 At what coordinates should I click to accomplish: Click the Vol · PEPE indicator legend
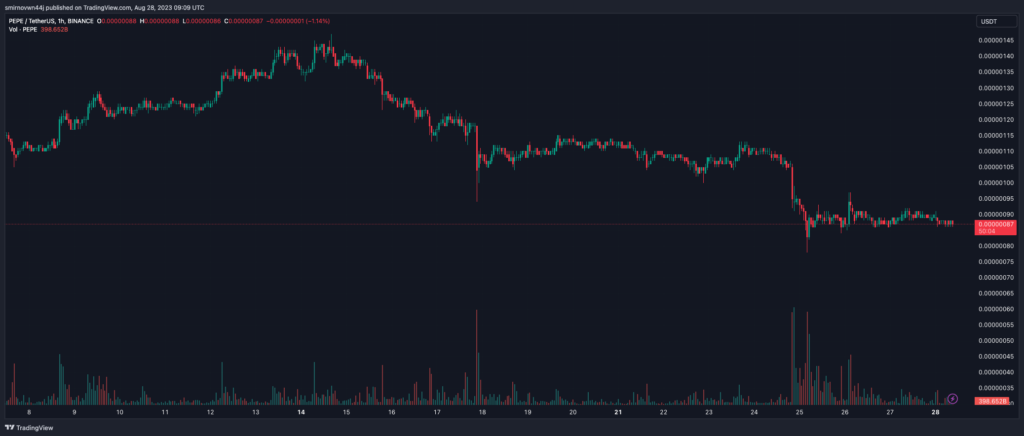[x=24, y=31]
